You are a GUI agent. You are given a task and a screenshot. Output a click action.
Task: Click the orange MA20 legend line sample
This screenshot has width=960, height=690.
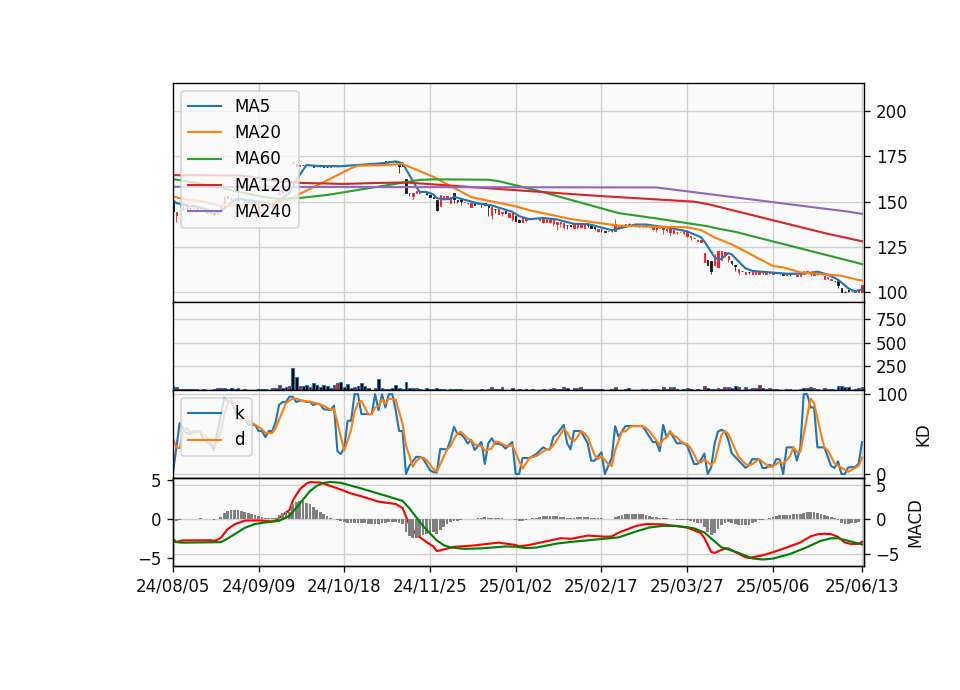pos(204,132)
